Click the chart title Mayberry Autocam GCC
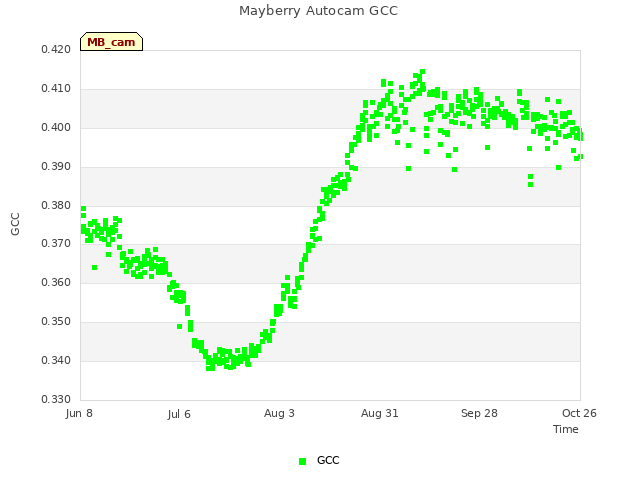 (x=318, y=11)
